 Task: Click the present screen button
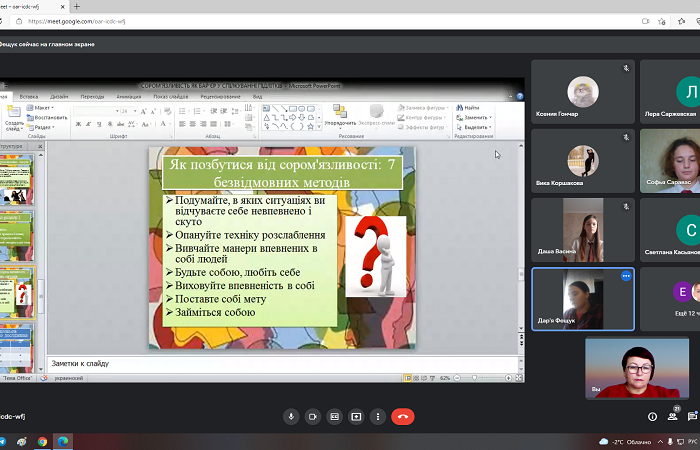pyautogui.click(x=356, y=416)
